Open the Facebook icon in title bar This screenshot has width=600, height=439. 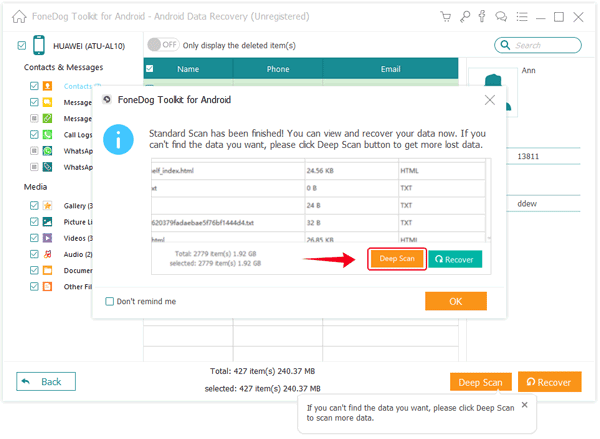482,16
